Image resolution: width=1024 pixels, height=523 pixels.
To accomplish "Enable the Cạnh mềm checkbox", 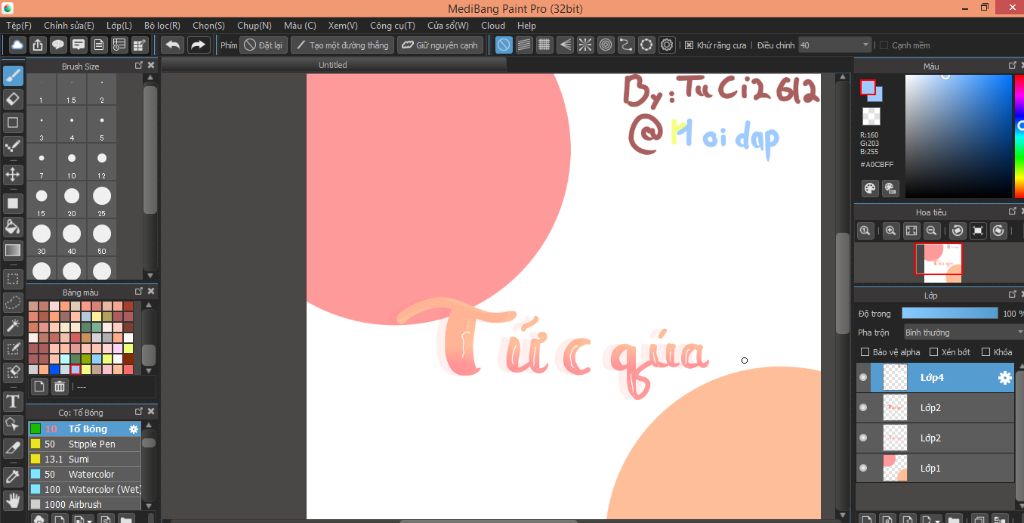I will coord(884,45).
